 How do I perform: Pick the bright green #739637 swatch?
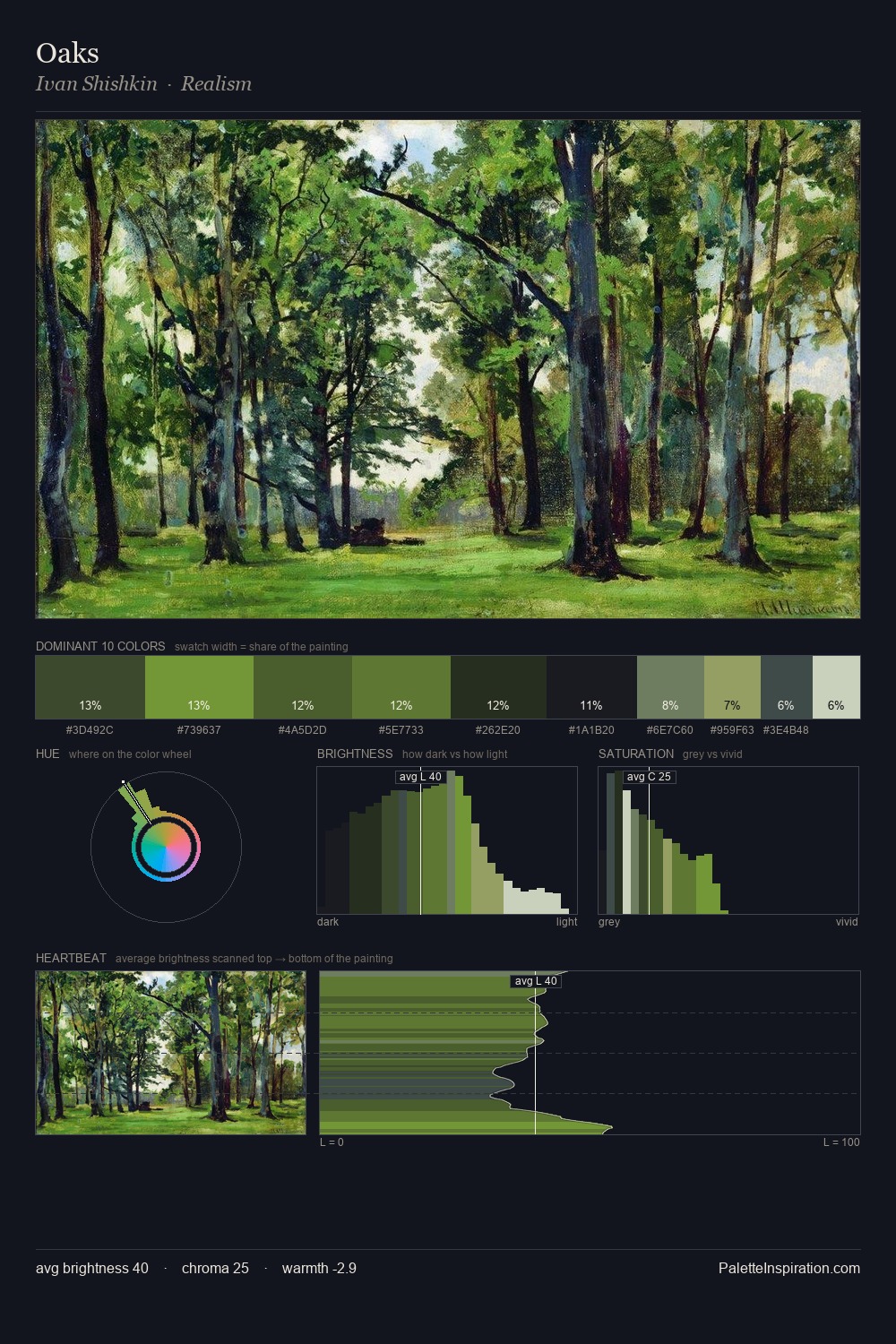click(x=199, y=687)
